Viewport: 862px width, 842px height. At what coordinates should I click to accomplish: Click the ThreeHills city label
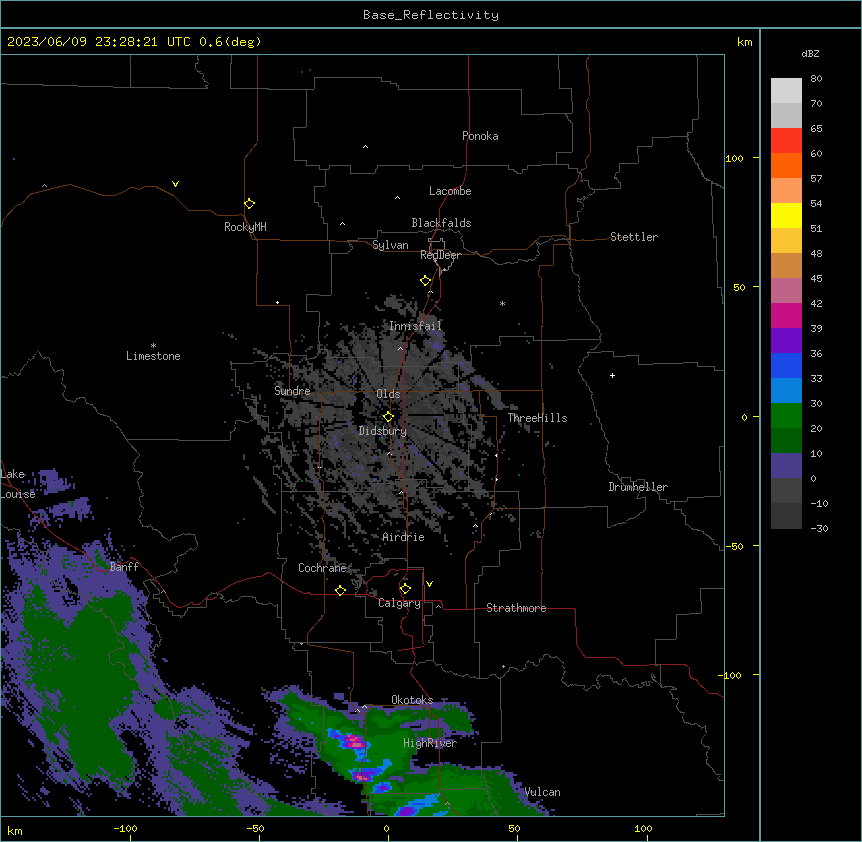click(537, 418)
